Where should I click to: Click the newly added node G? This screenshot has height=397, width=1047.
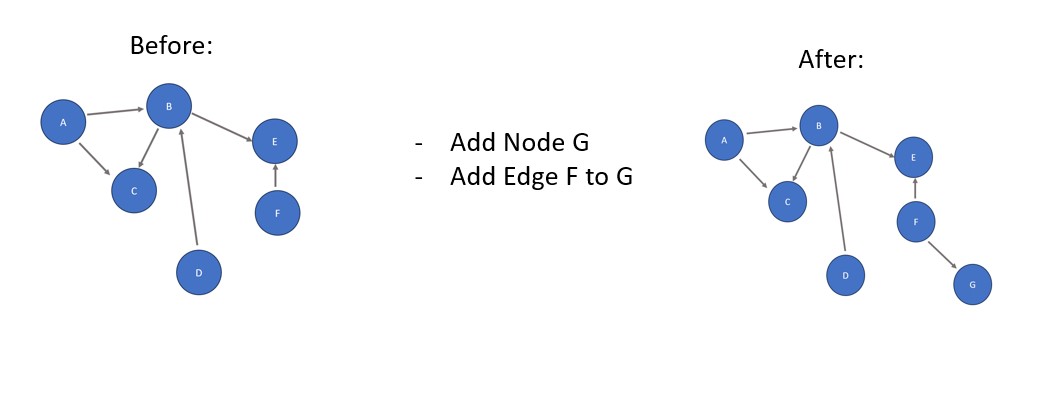pos(973,285)
